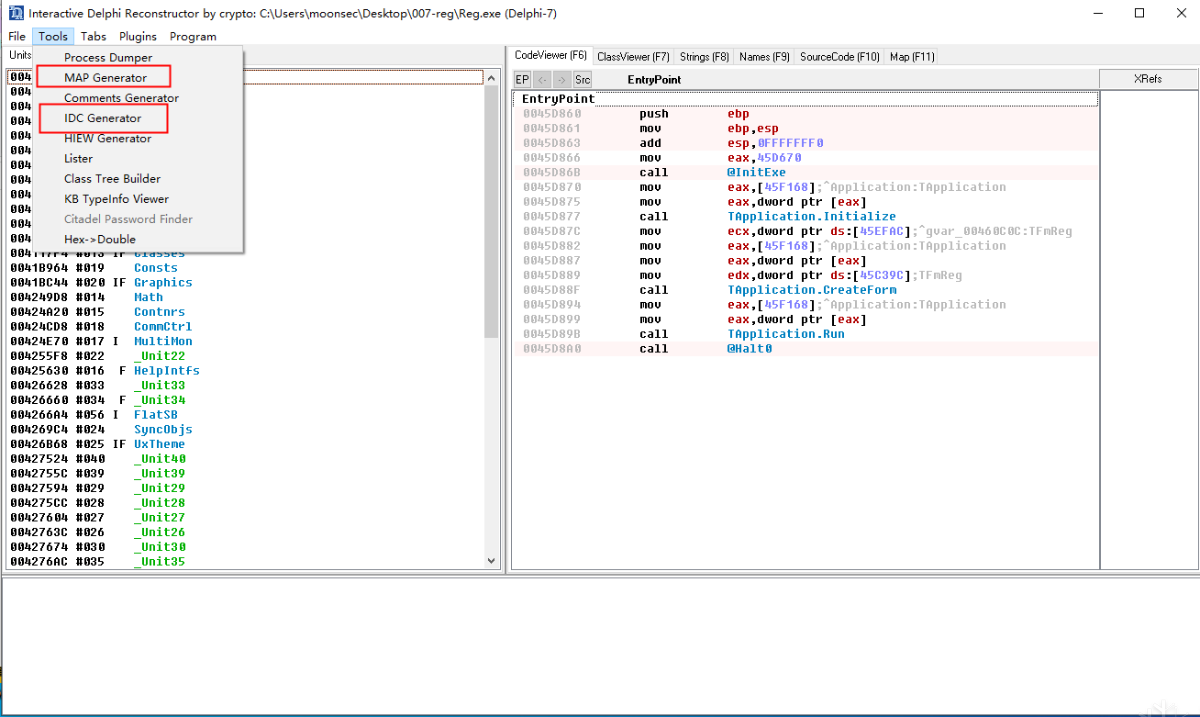Screen dimensions: 1200x717
Task: Open the Plugins menu
Action: (x=138, y=36)
